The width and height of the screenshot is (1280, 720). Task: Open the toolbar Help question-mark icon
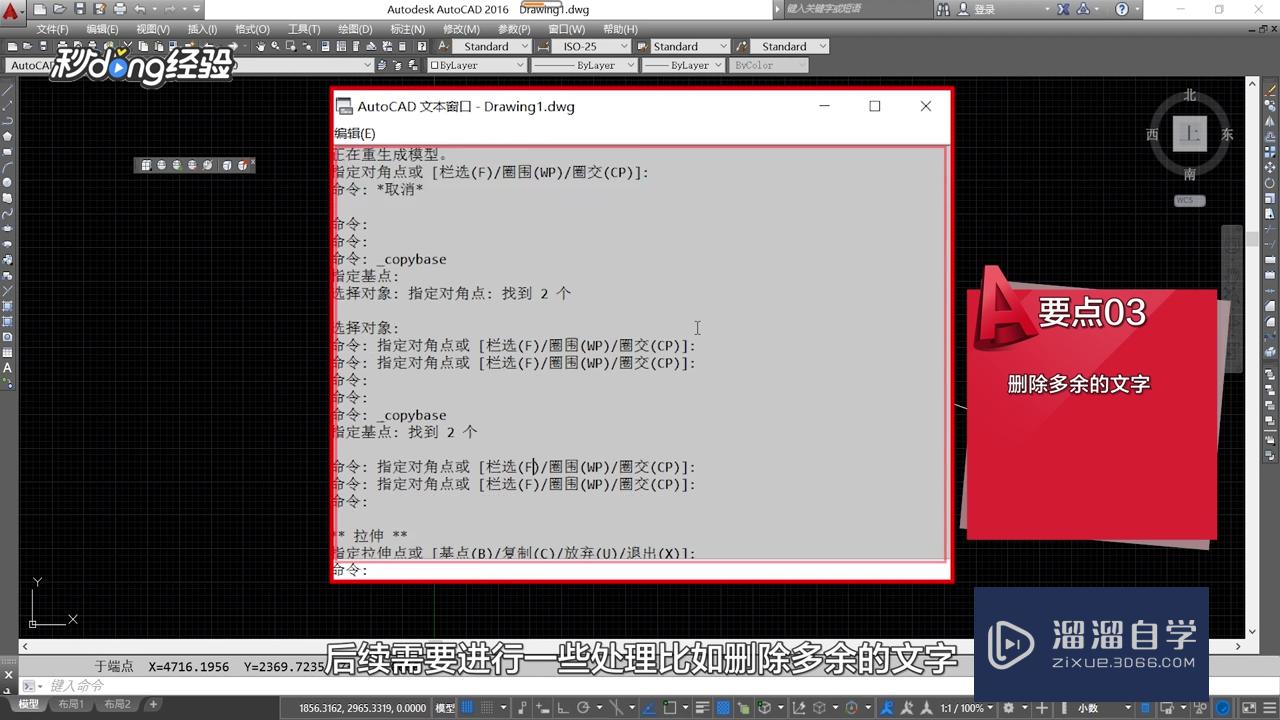coord(422,46)
